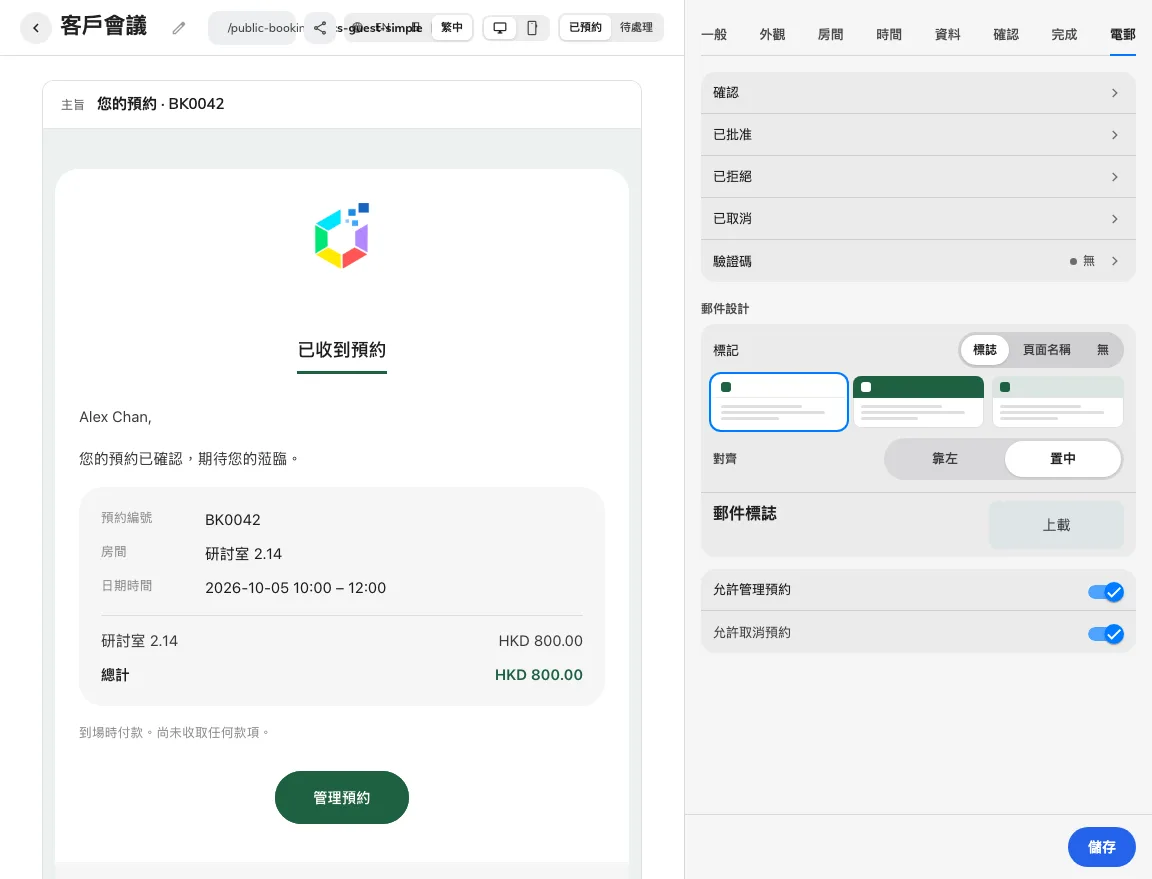
Task: Click the booking number BK0042 value
Action: coord(233,520)
